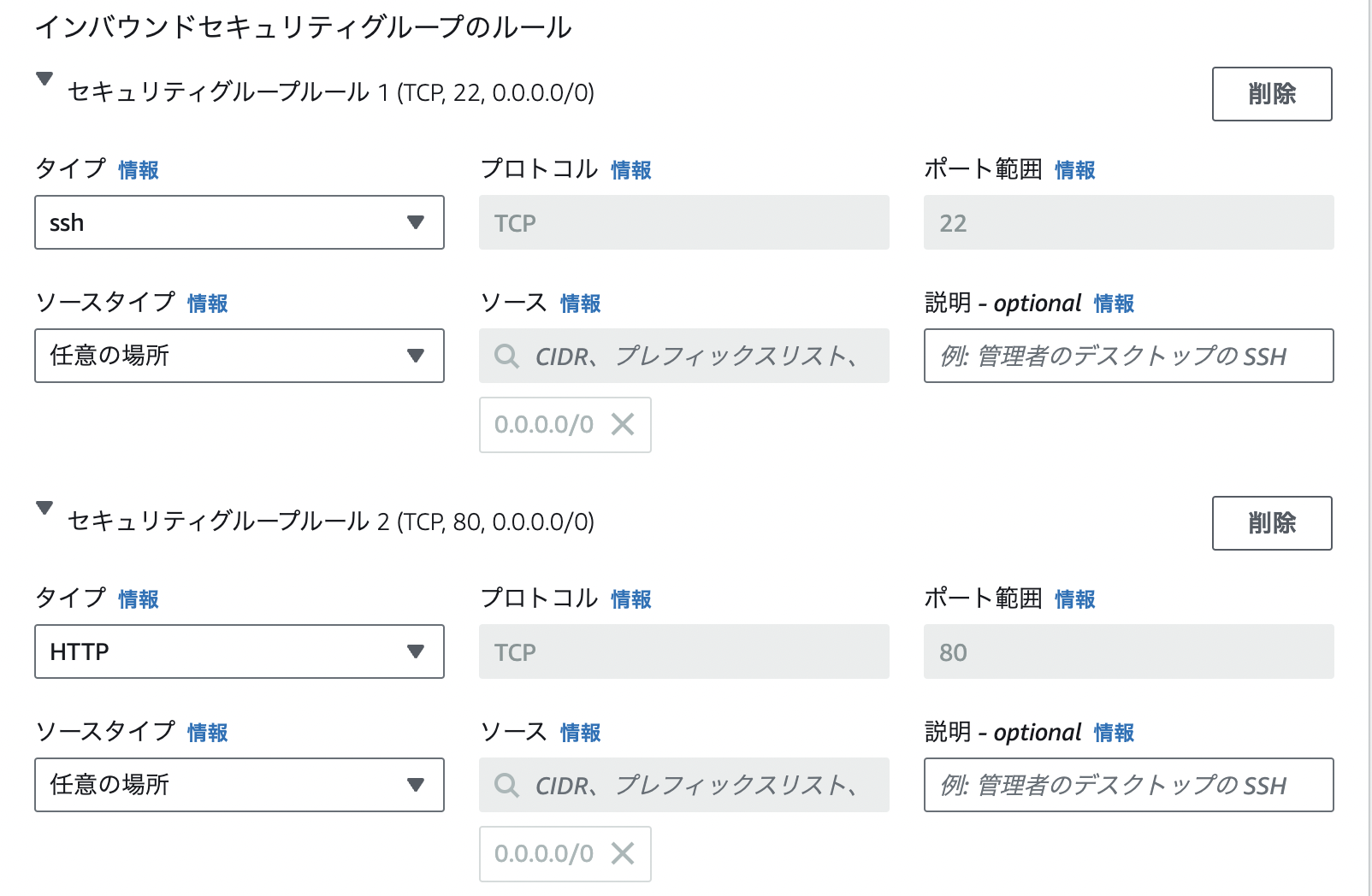
Task: Click the 説明 optional field in rule 1
Action: coord(1127,357)
